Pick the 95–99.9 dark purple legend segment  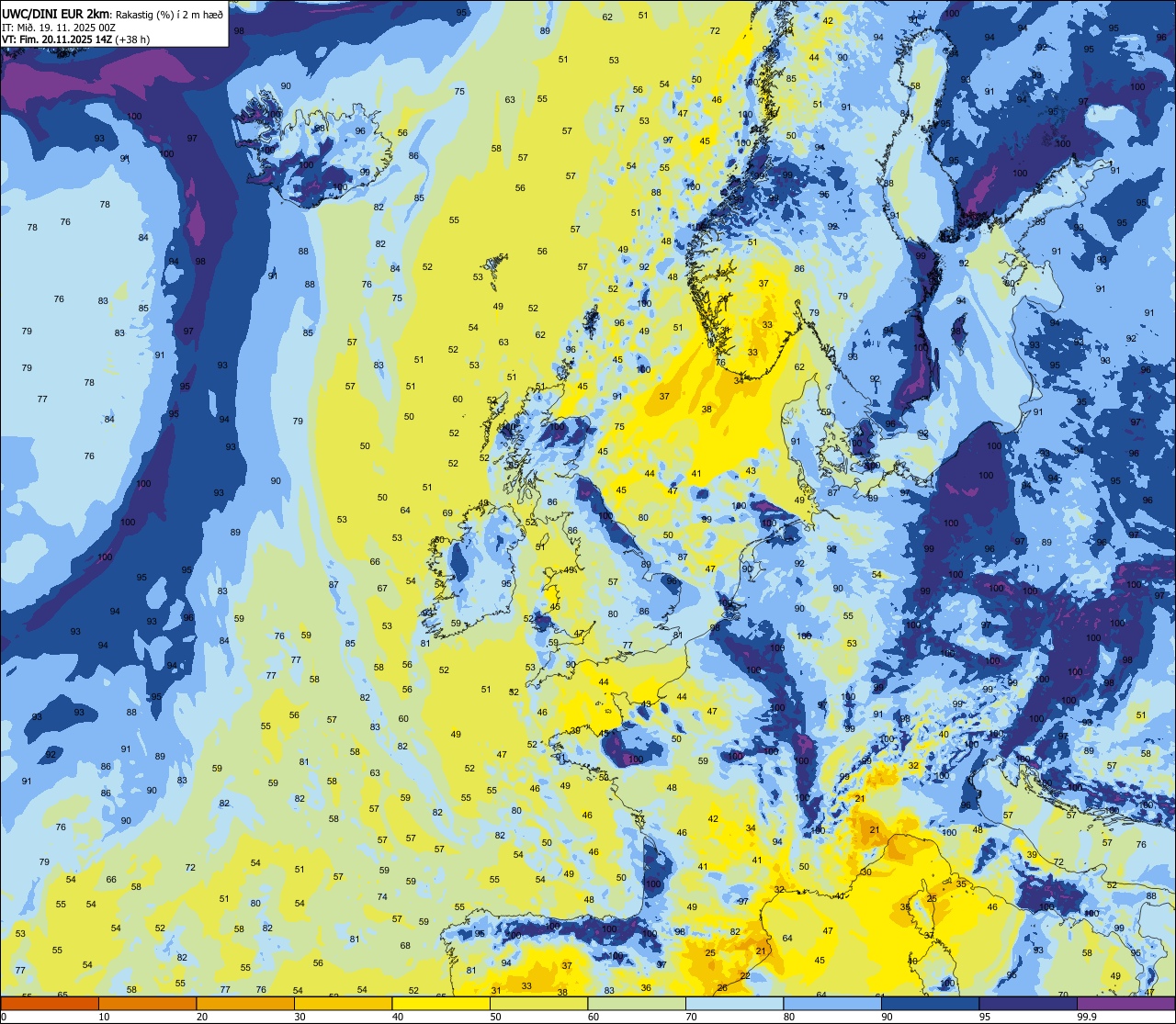(x=1028, y=1004)
